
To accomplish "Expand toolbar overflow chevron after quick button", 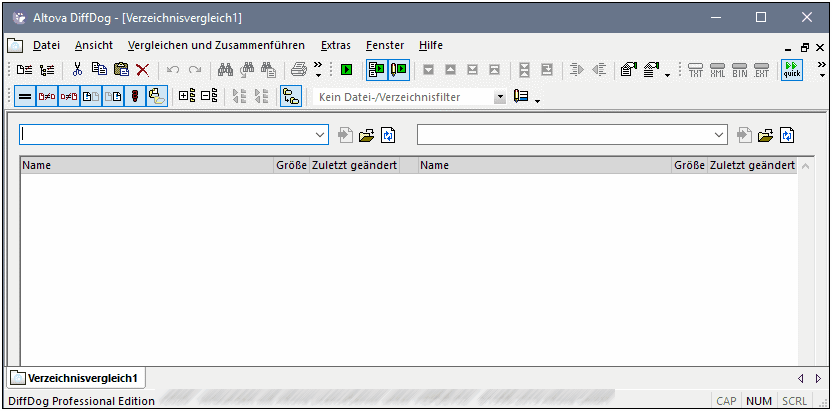I will pos(822,69).
